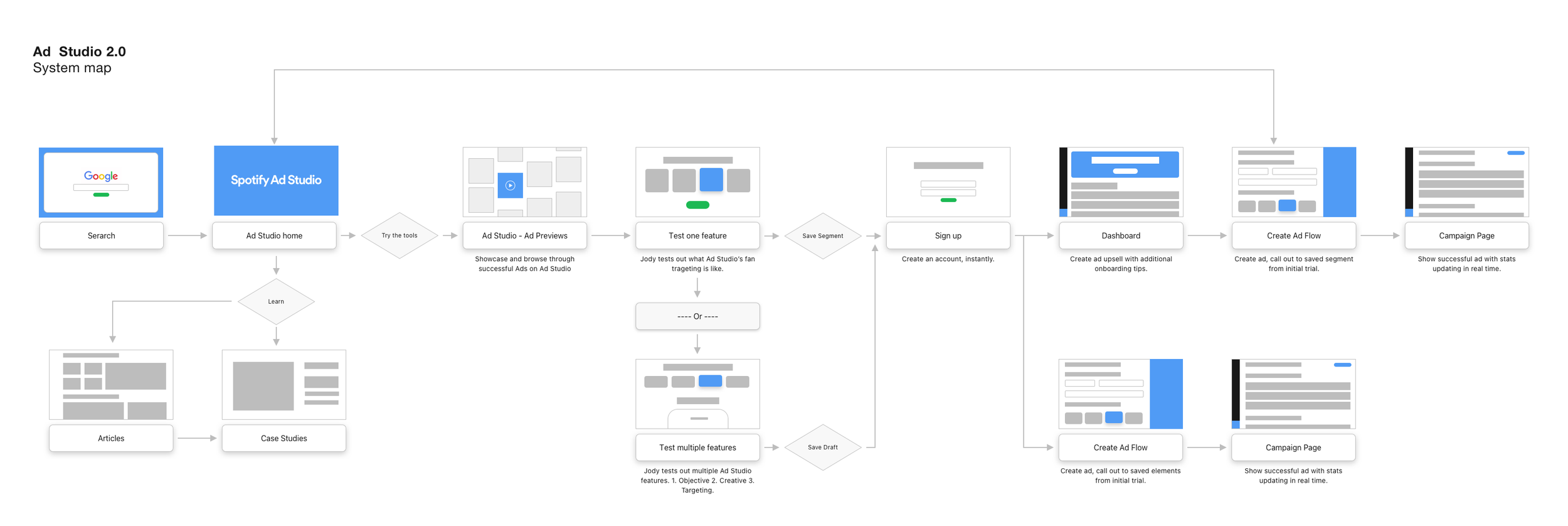1568x526 pixels.
Task: Click the 'System map' subtitle text
Action: (x=72, y=68)
